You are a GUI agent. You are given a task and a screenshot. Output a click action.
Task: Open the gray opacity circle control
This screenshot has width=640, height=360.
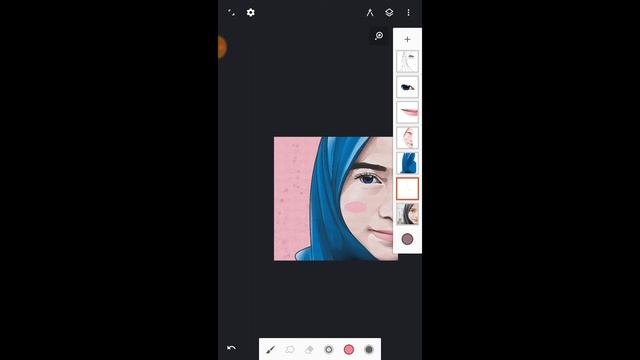(369, 349)
